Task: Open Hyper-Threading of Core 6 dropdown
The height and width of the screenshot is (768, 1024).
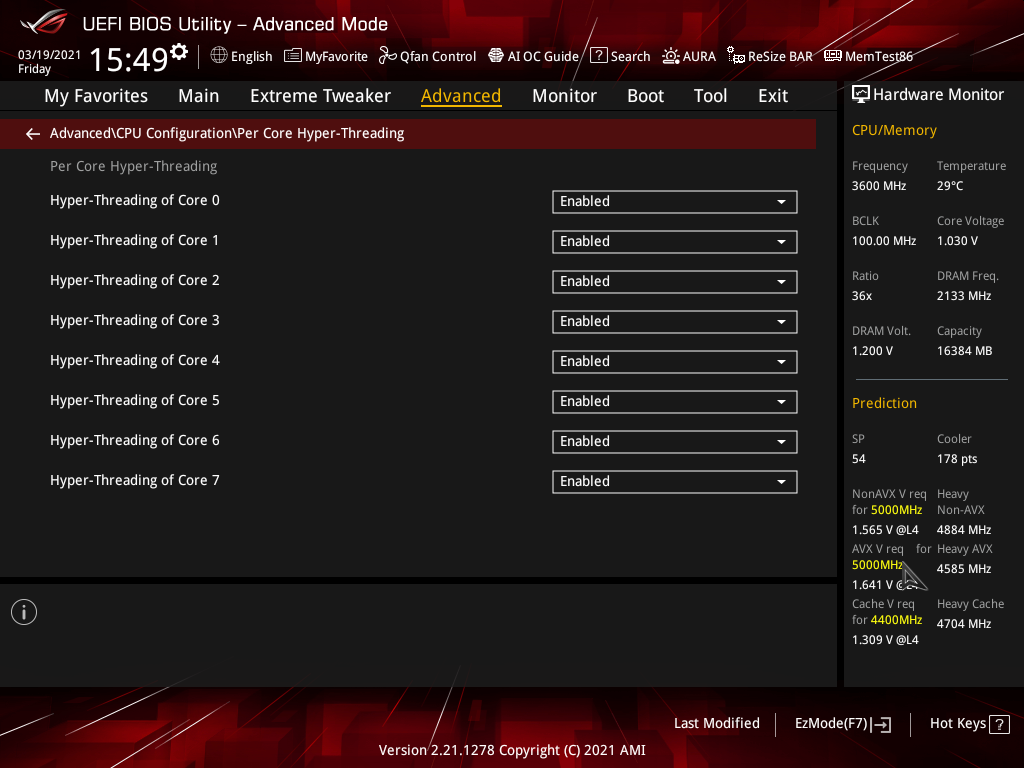Action: 675,441
